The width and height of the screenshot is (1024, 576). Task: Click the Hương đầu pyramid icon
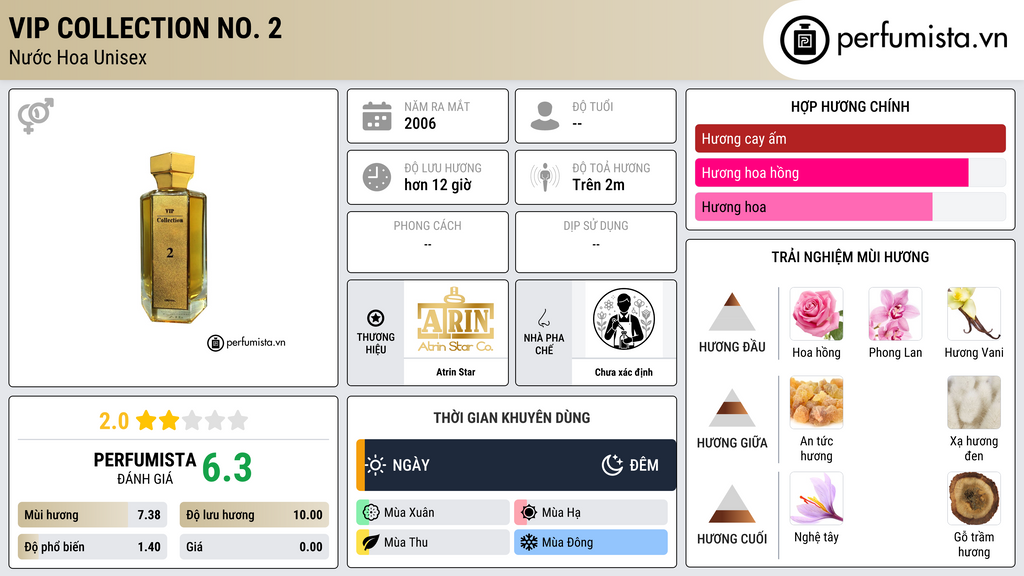coord(732,312)
